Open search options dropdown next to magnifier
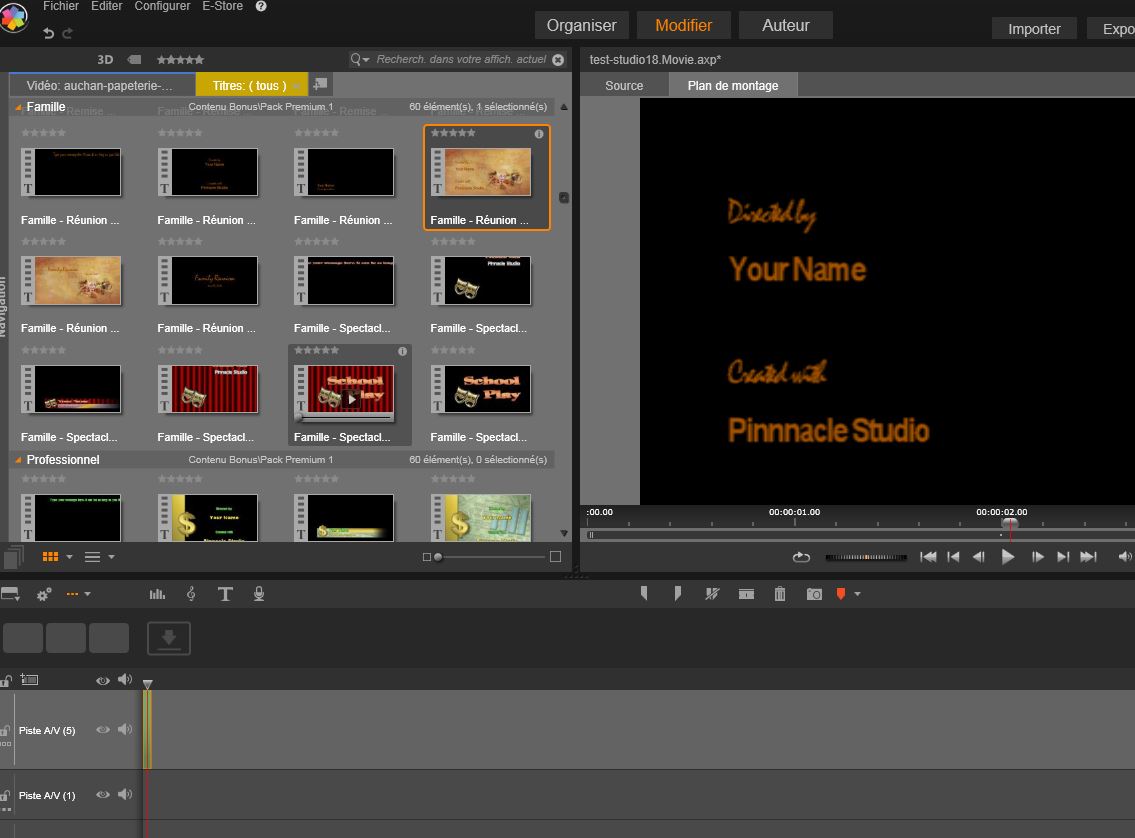 [x=366, y=59]
